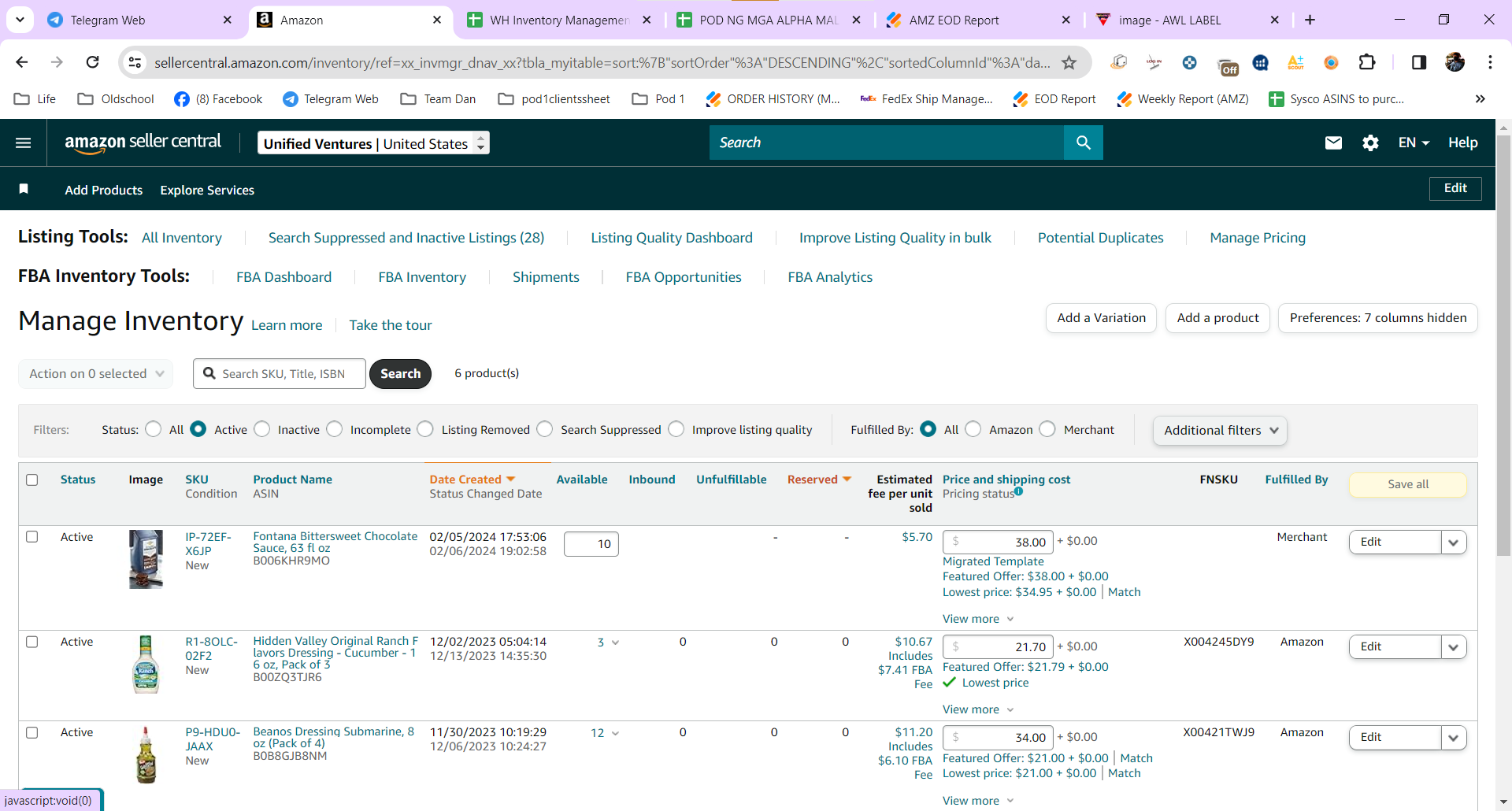Expand available quantity chevron for Hidden Valley
The height and width of the screenshot is (811, 1512).
615,643
